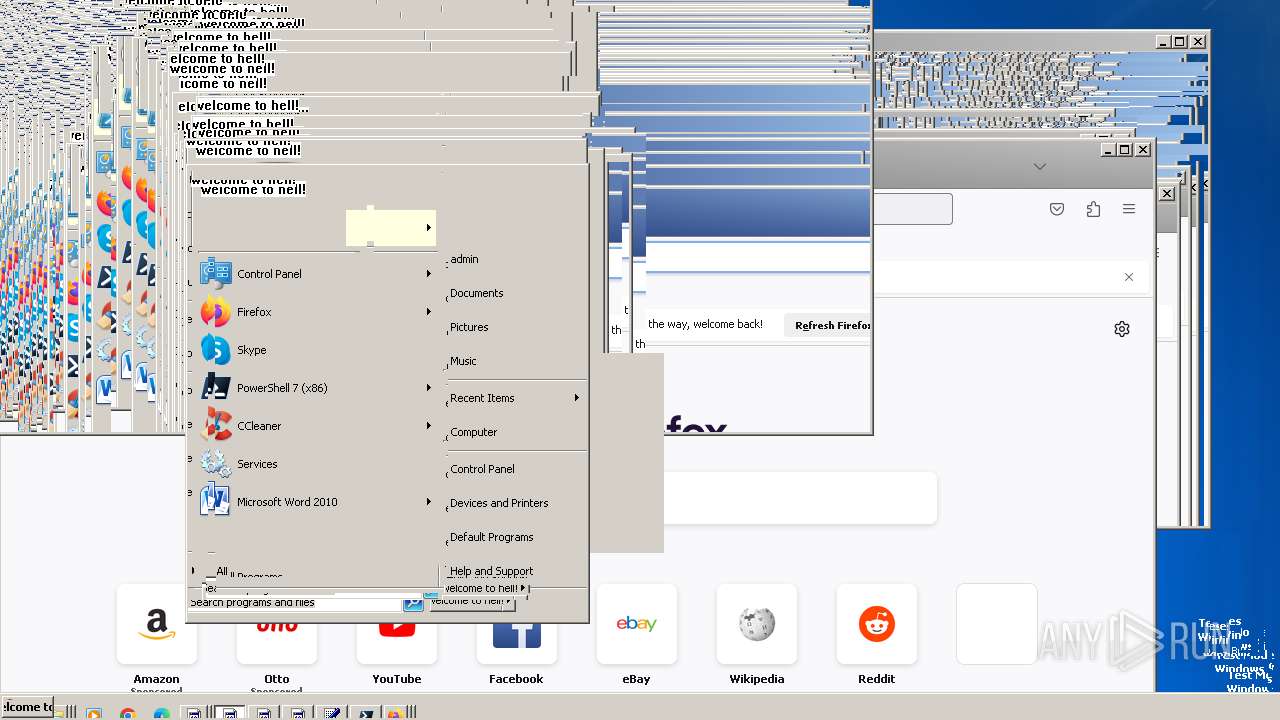Open Documents from the Start menu
The width and height of the screenshot is (1280, 720).
click(476, 293)
